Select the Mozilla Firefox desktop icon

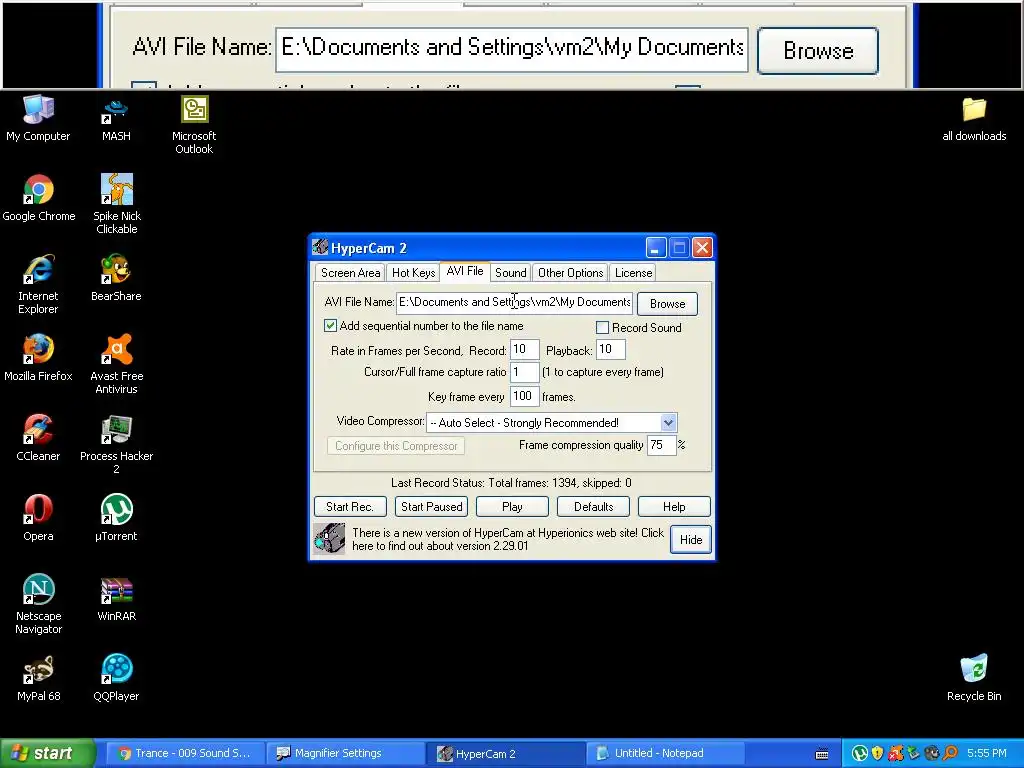tap(38, 358)
